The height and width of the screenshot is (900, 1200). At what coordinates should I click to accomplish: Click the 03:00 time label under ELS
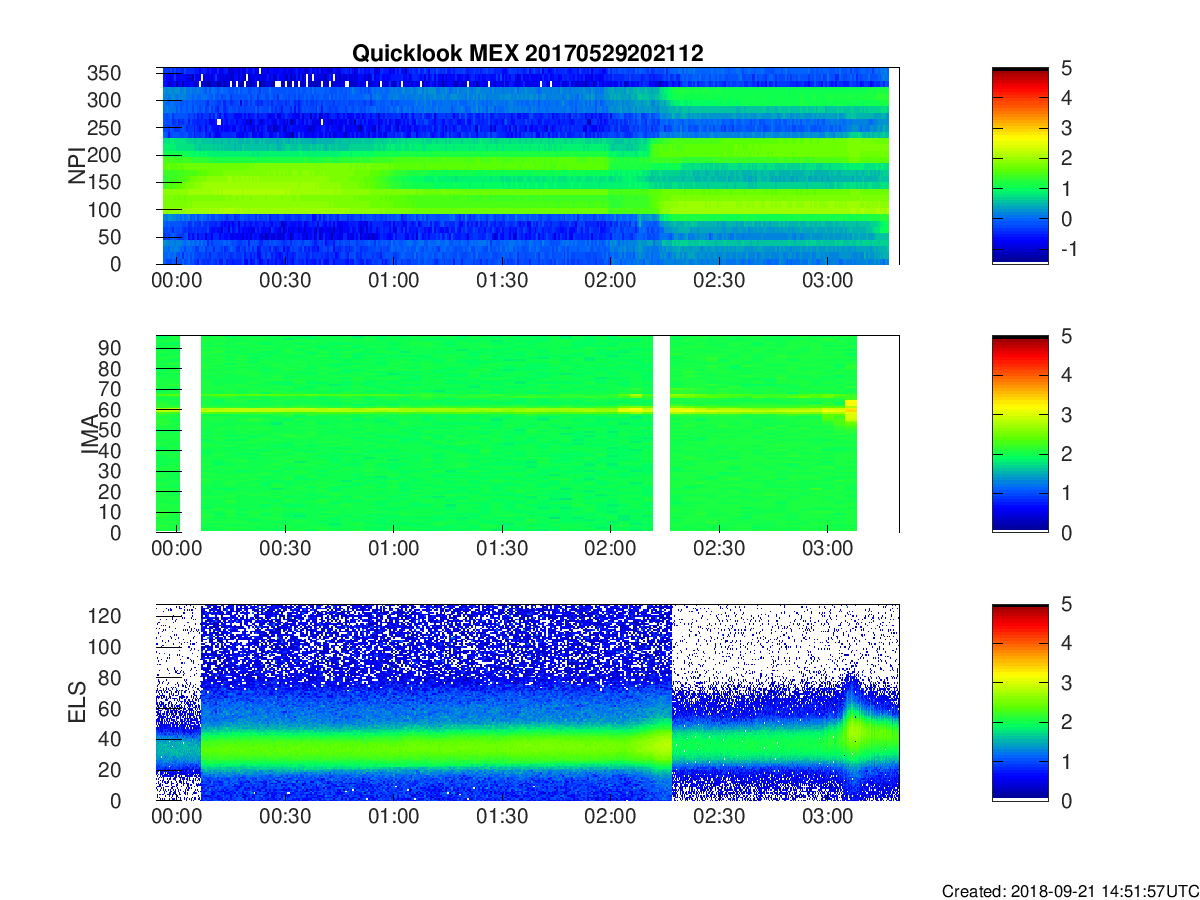[x=828, y=817]
